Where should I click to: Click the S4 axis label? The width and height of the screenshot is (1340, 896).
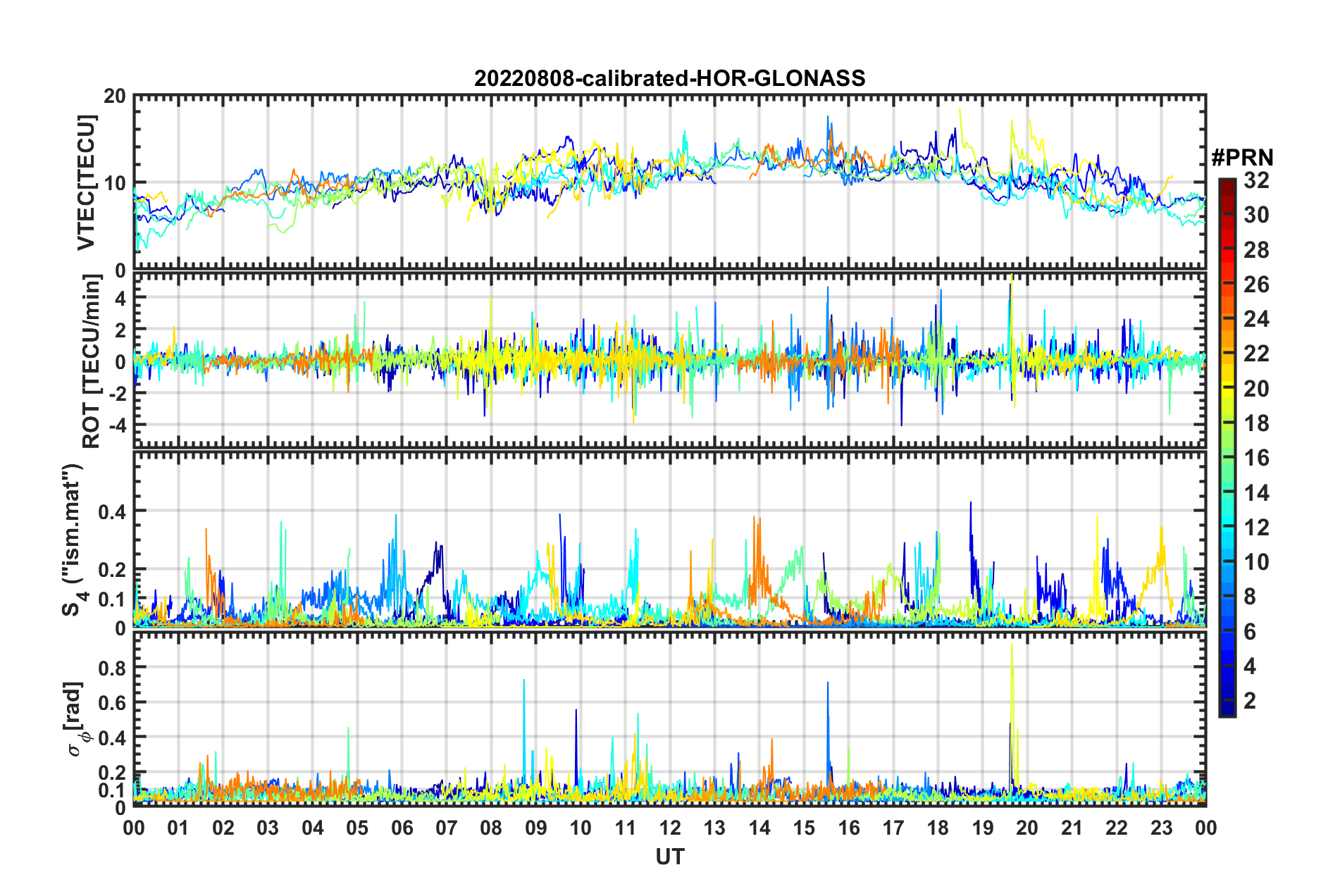(x=73, y=539)
